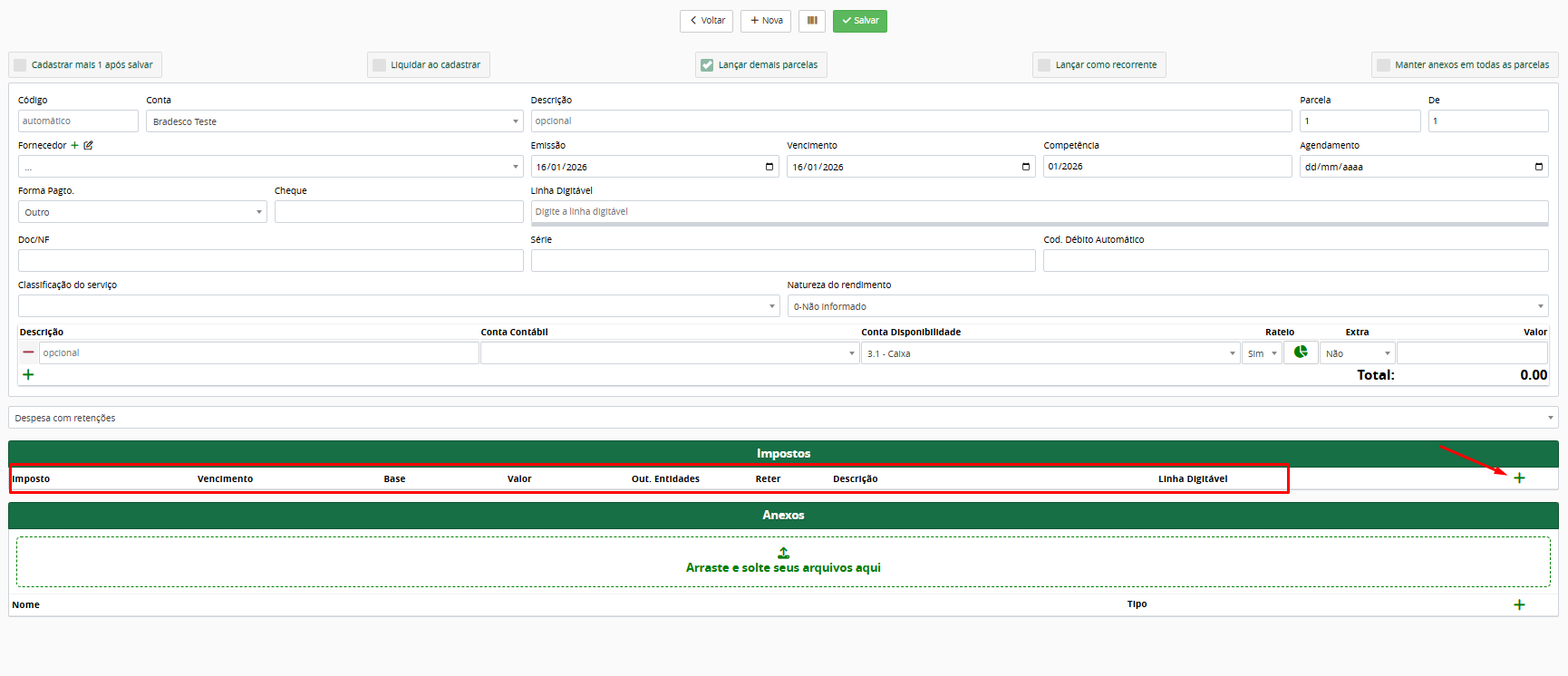Check Liquidar ao cadastrar option
The height and width of the screenshot is (676, 1568).
[380, 65]
